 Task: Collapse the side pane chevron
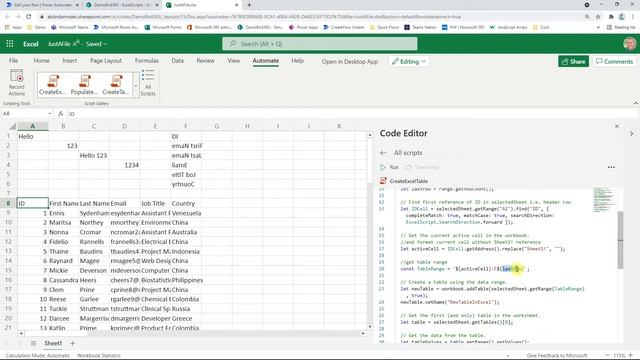coord(631,133)
